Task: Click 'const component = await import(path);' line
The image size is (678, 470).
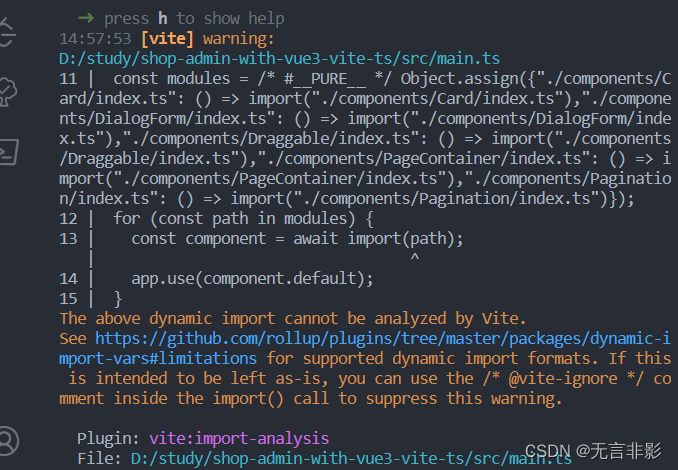Action: 297,239
